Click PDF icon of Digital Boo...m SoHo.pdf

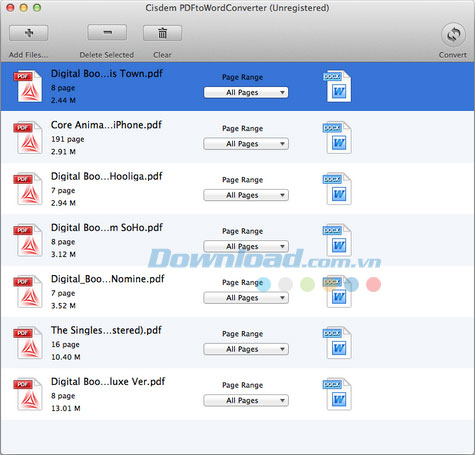tap(28, 240)
